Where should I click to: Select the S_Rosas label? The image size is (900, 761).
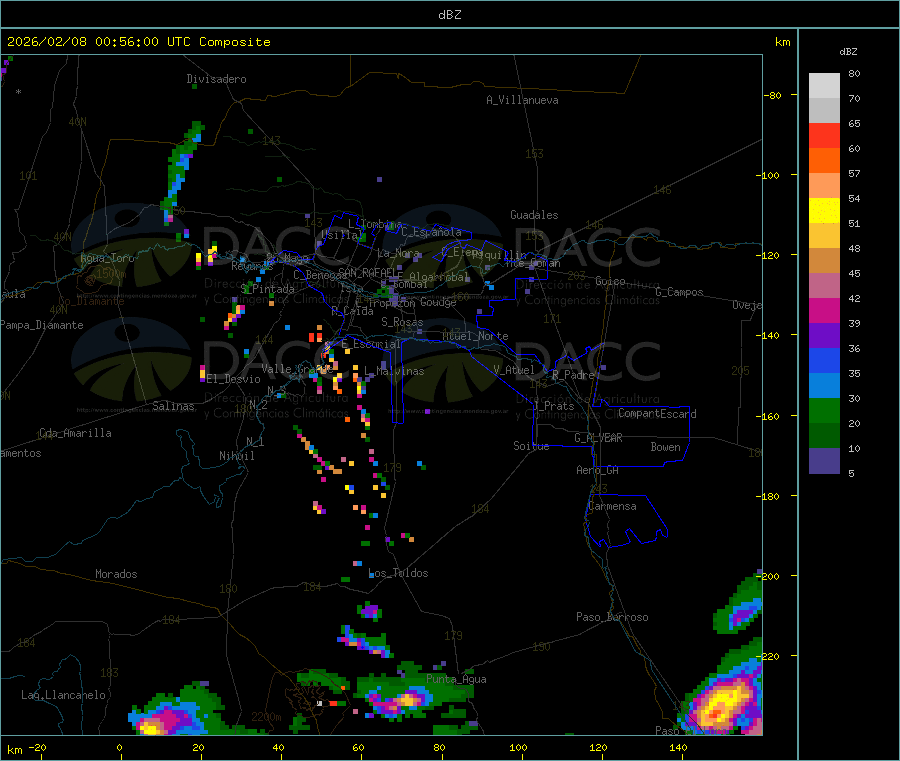(402, 322)
